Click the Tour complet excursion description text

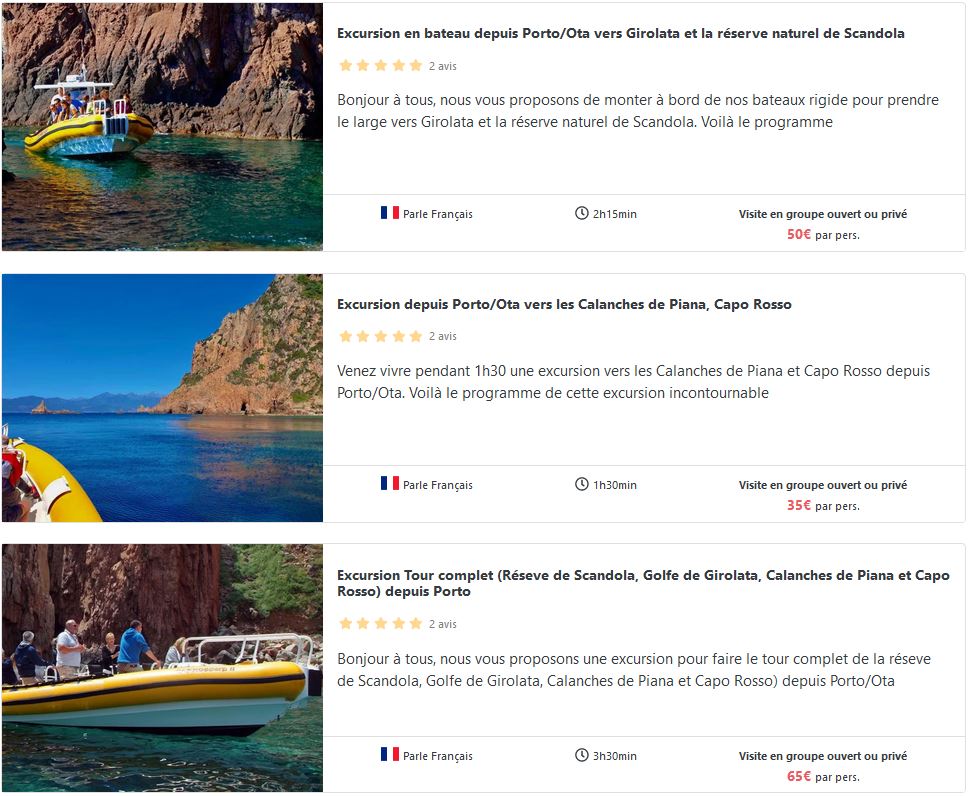(x=633, y=670)
